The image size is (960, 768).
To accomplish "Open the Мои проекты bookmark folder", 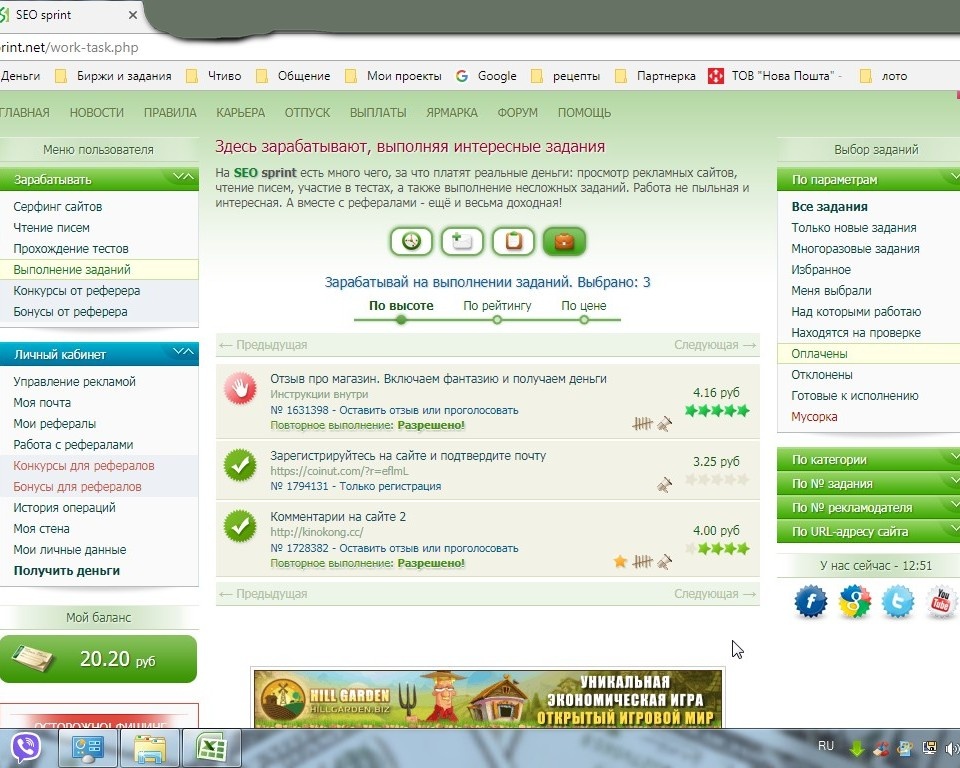I will [394, 76].
